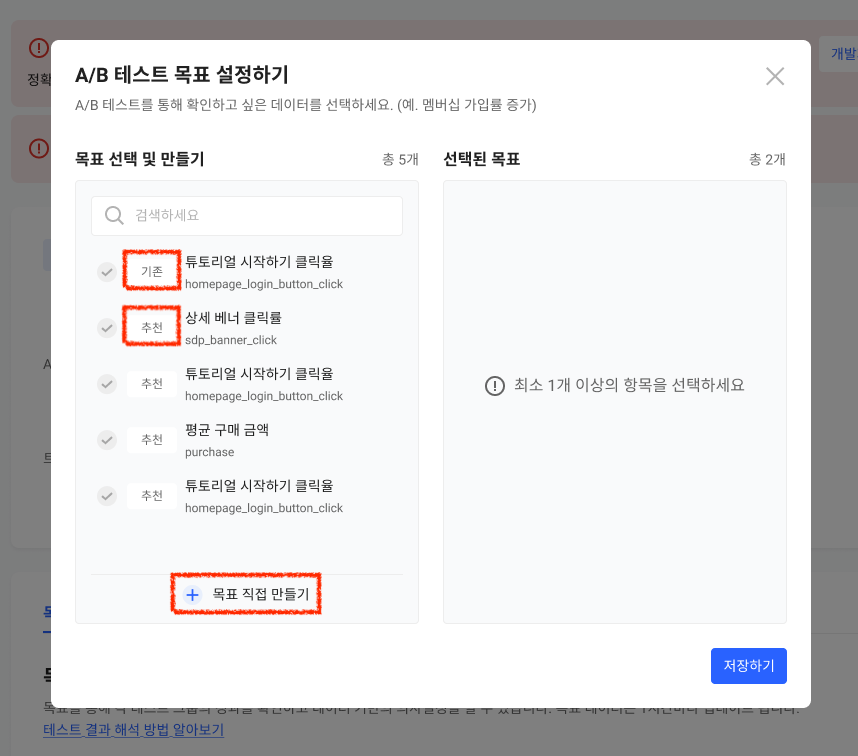Click the 최소 1개 이상의 항목을 선택하세요 message

pos(629,385)
